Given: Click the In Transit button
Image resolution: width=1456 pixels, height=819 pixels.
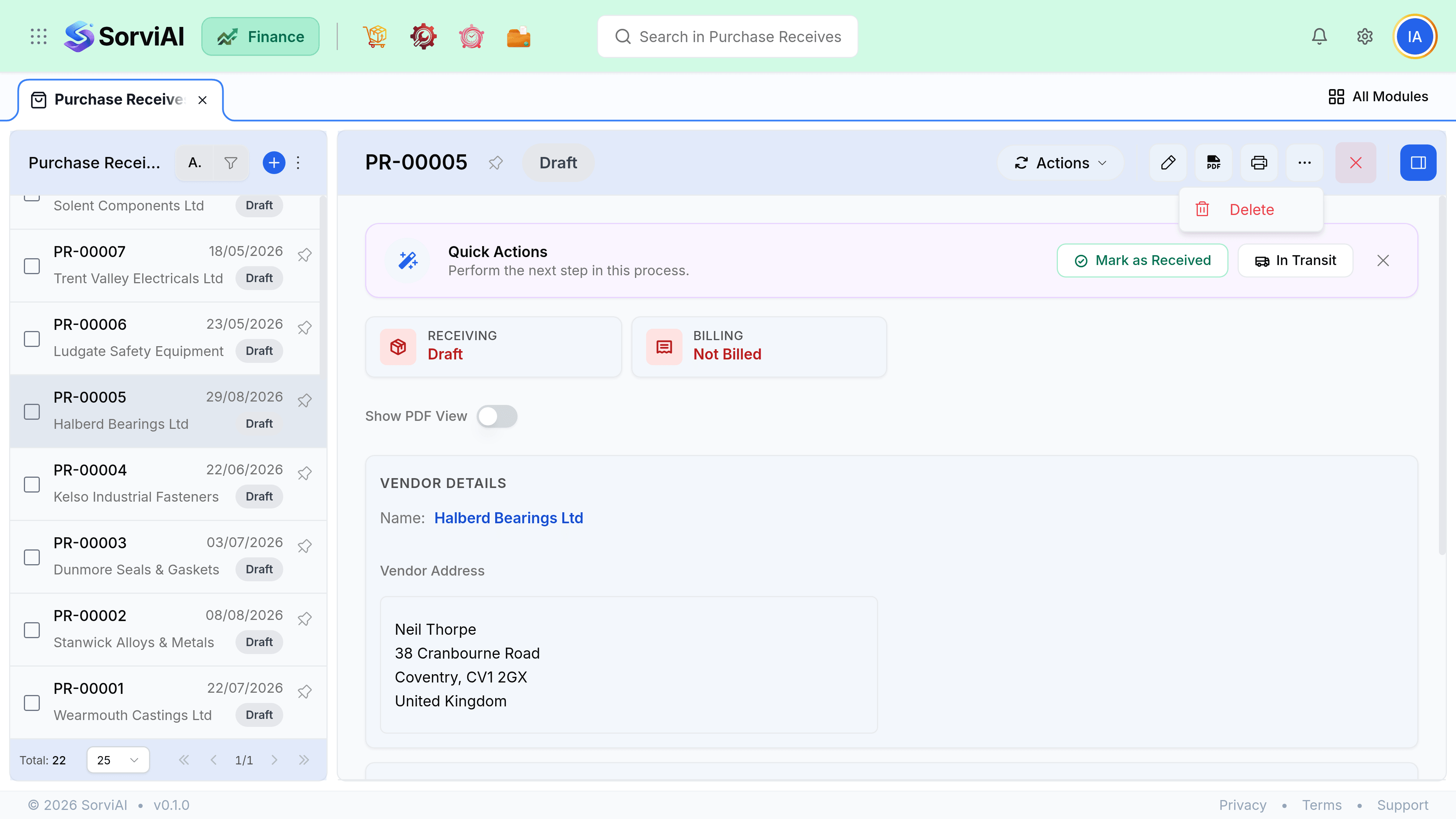Looking at the screenshot, I should click(1296, 260).
